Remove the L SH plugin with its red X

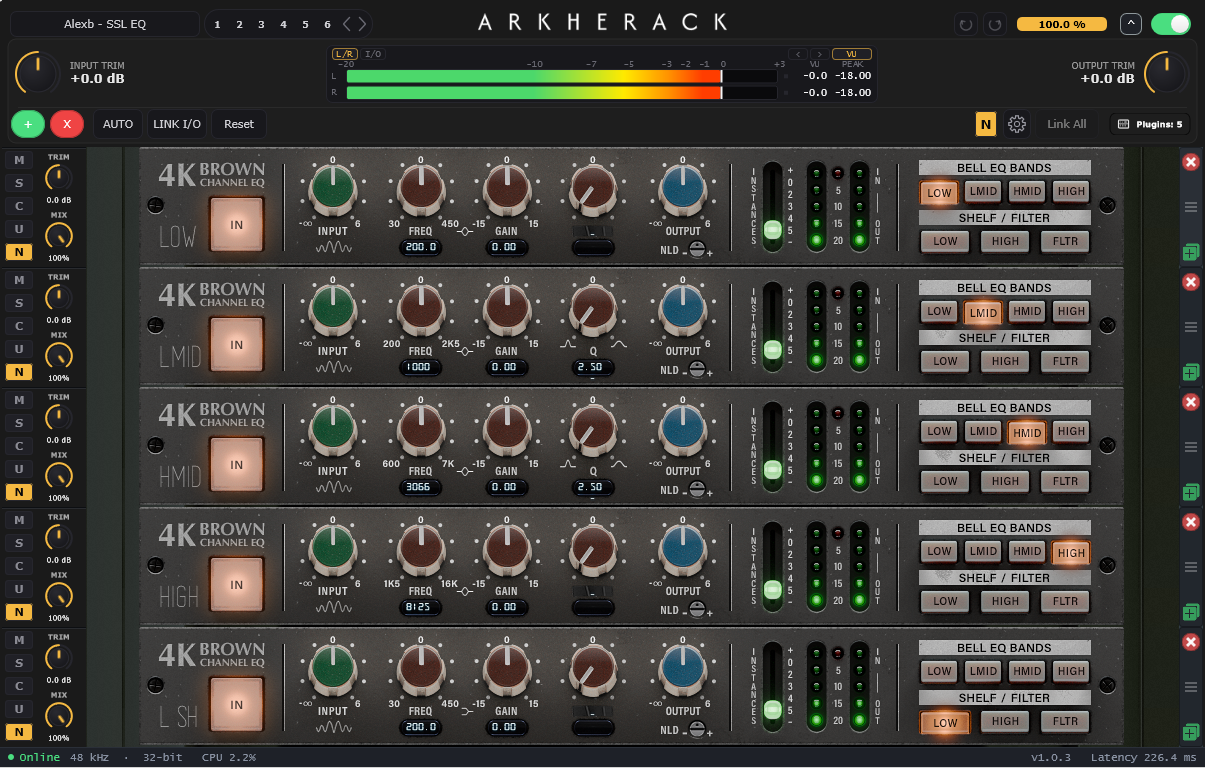pos(1190,642)
